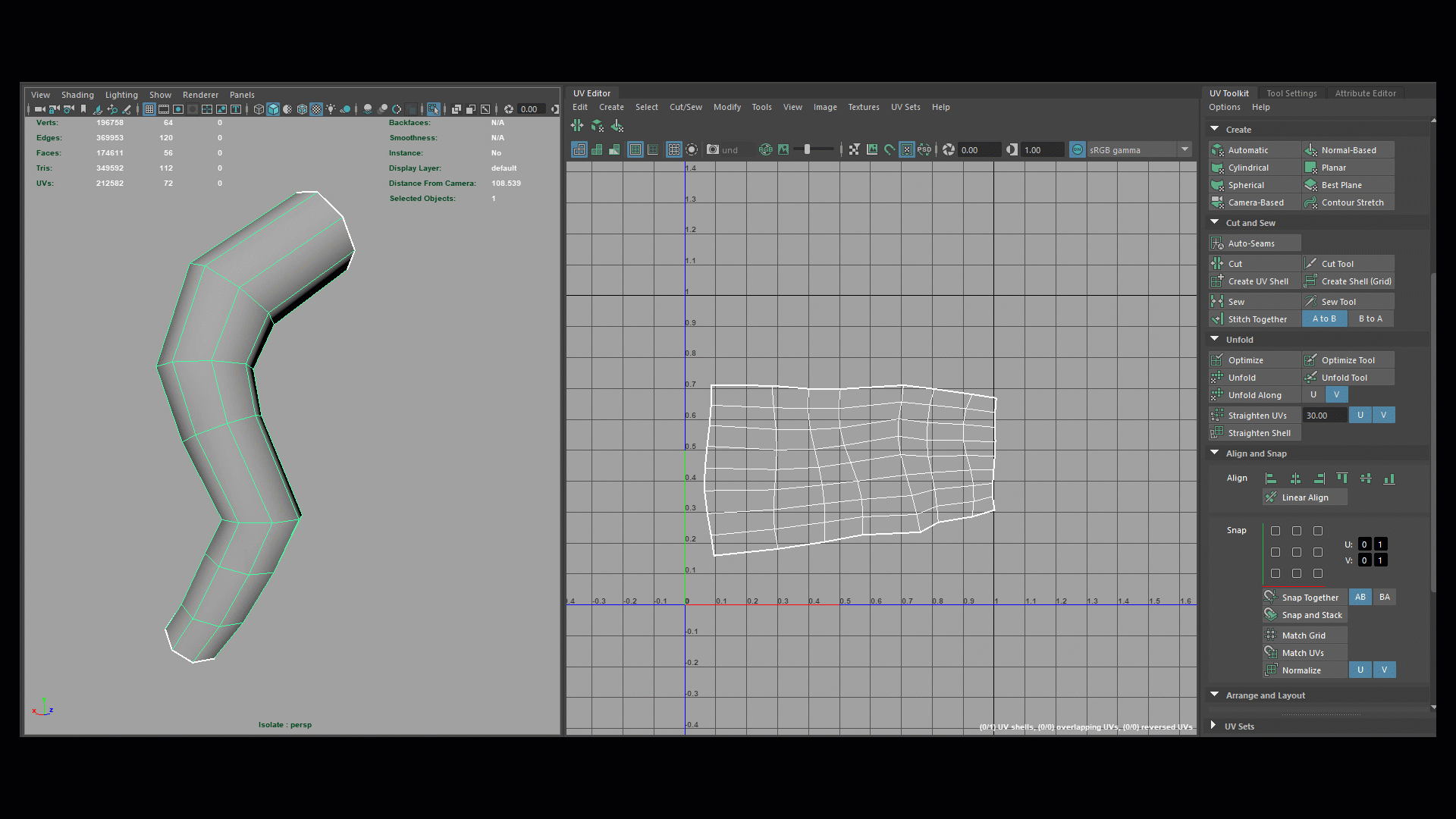Toggle shaded display cube icon in viewport toolbar
Image resolution: width=1456 pixels, height=819 pixels.
pos(271,109)
